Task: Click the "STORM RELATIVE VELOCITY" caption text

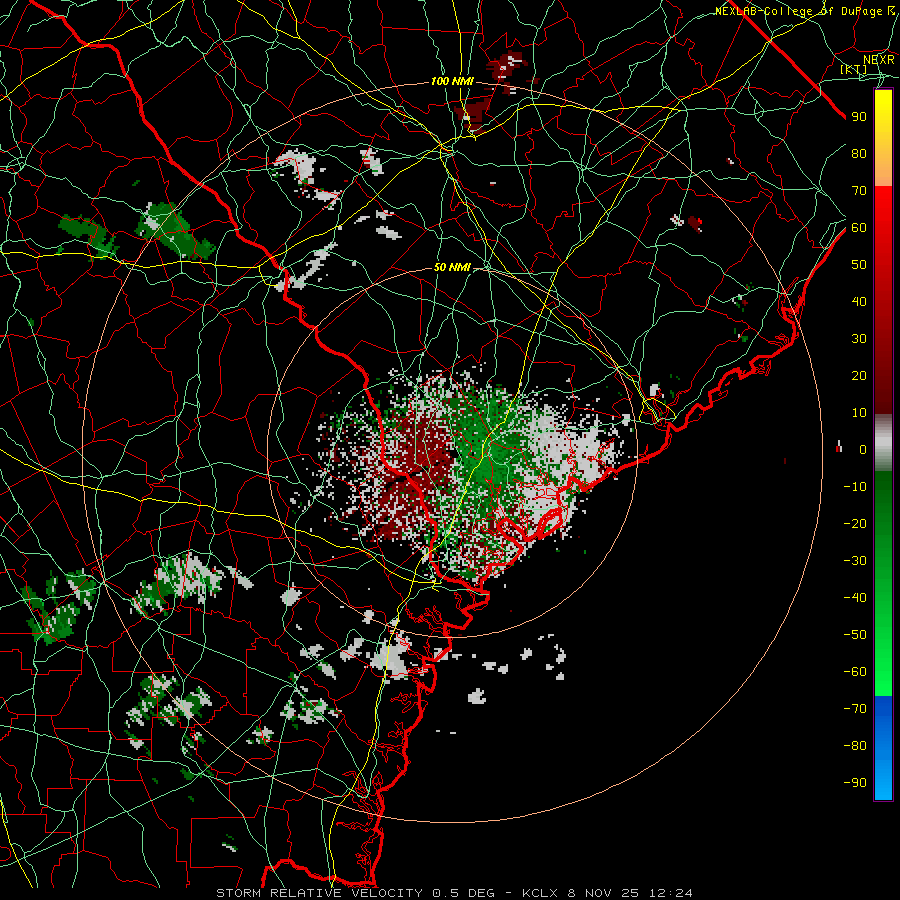Action: (319, 893)
